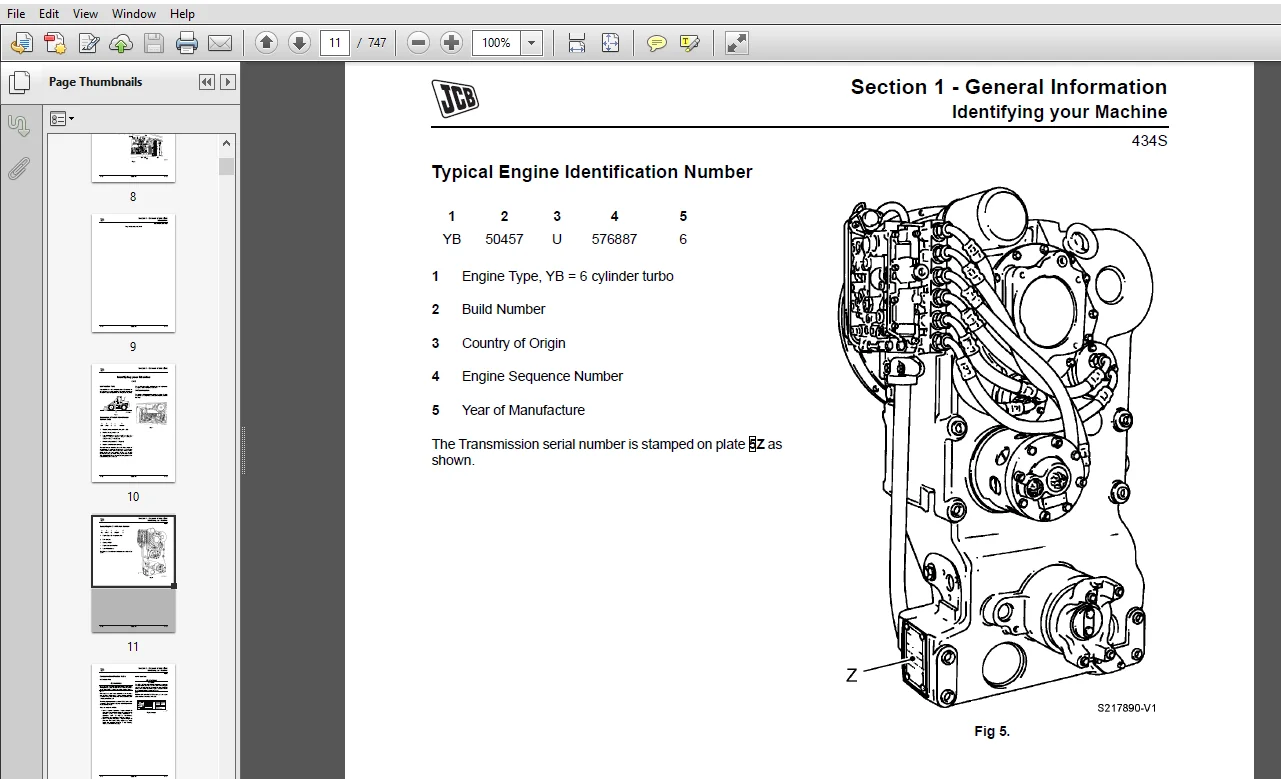The width and height of the screenshot is (1281, 779).
Task: Click the thumbnail panel scrollbar handle
Action: (227, 166)
